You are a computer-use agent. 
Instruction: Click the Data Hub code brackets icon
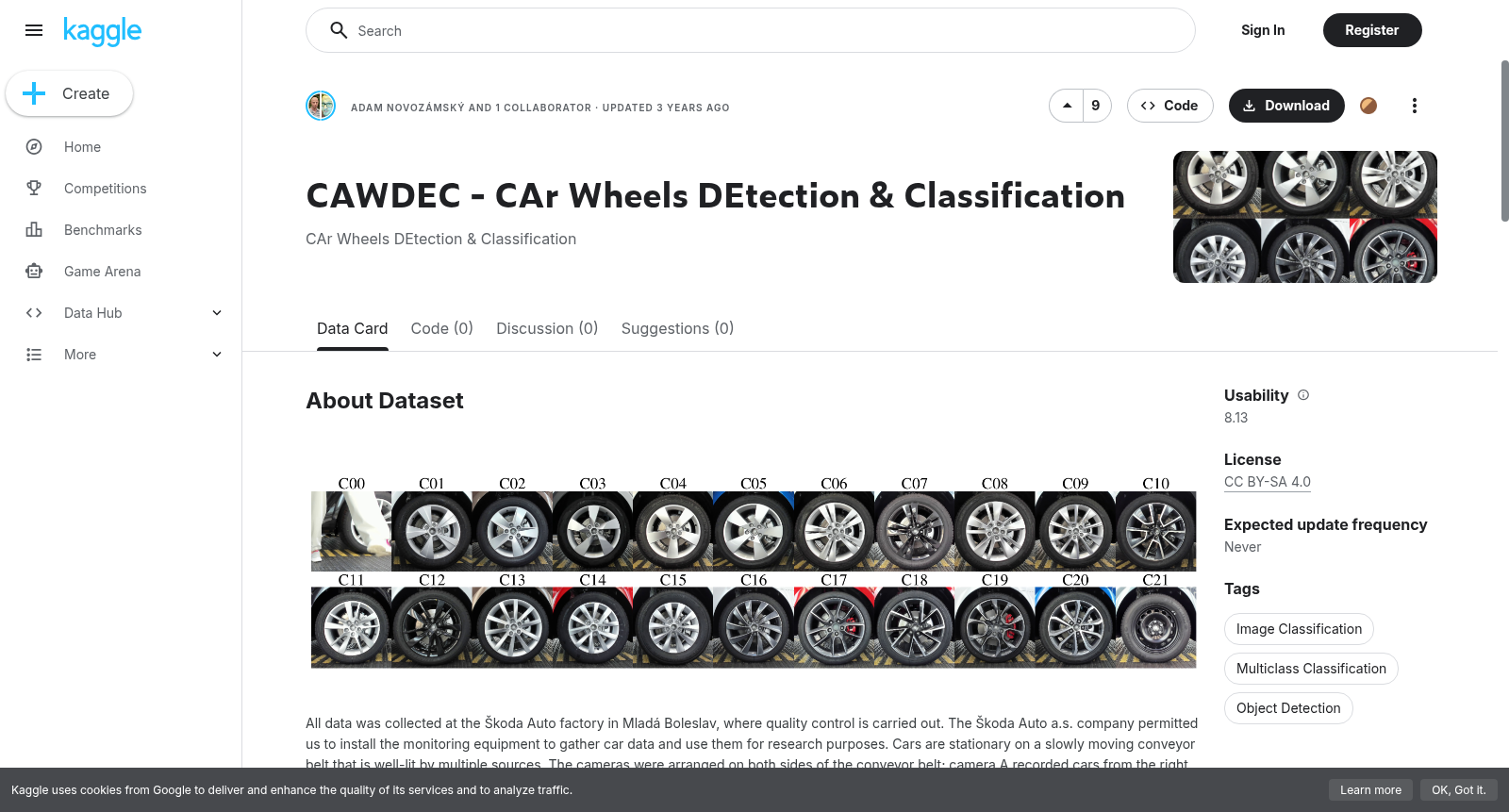[x=34, y=313]
